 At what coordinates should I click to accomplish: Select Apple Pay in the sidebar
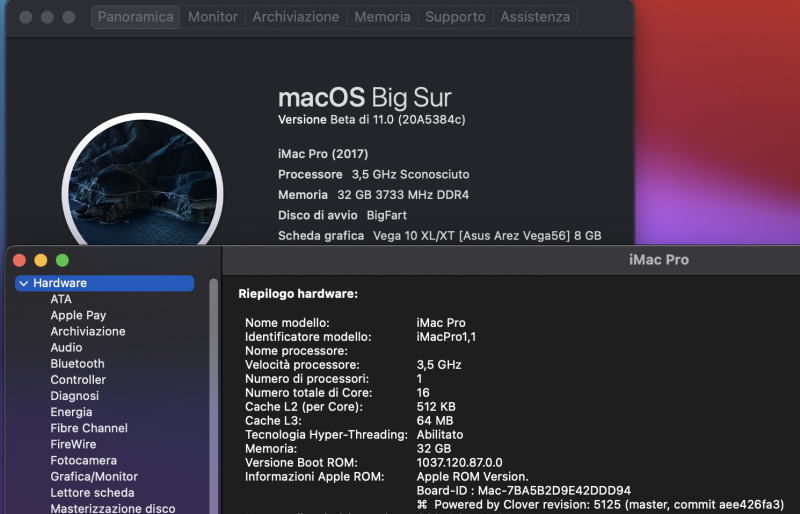(x=78, y=315)
